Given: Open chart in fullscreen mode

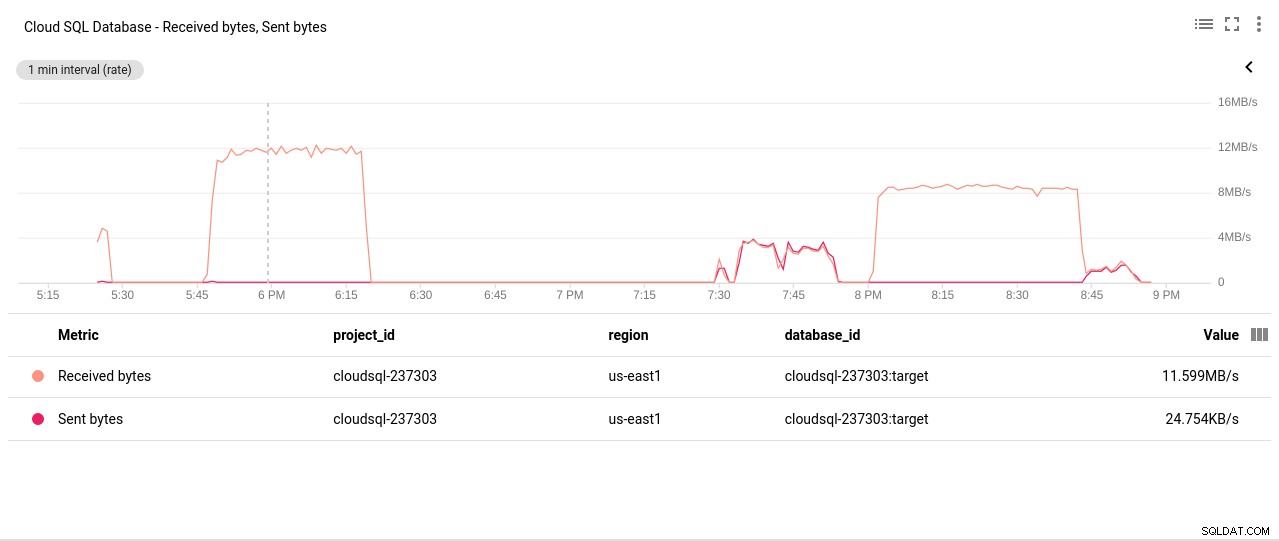Looking at the screenshot, I should (x=1232, y=24).
